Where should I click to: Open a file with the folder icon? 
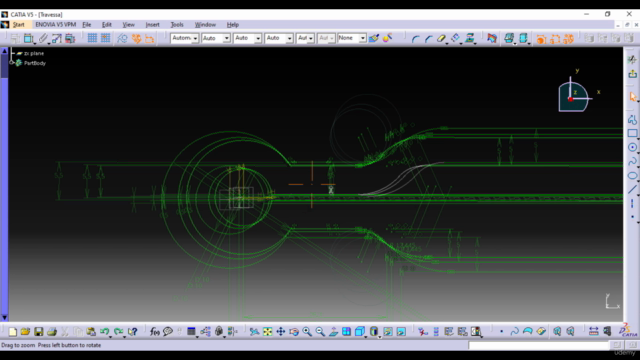coord(25,331)
